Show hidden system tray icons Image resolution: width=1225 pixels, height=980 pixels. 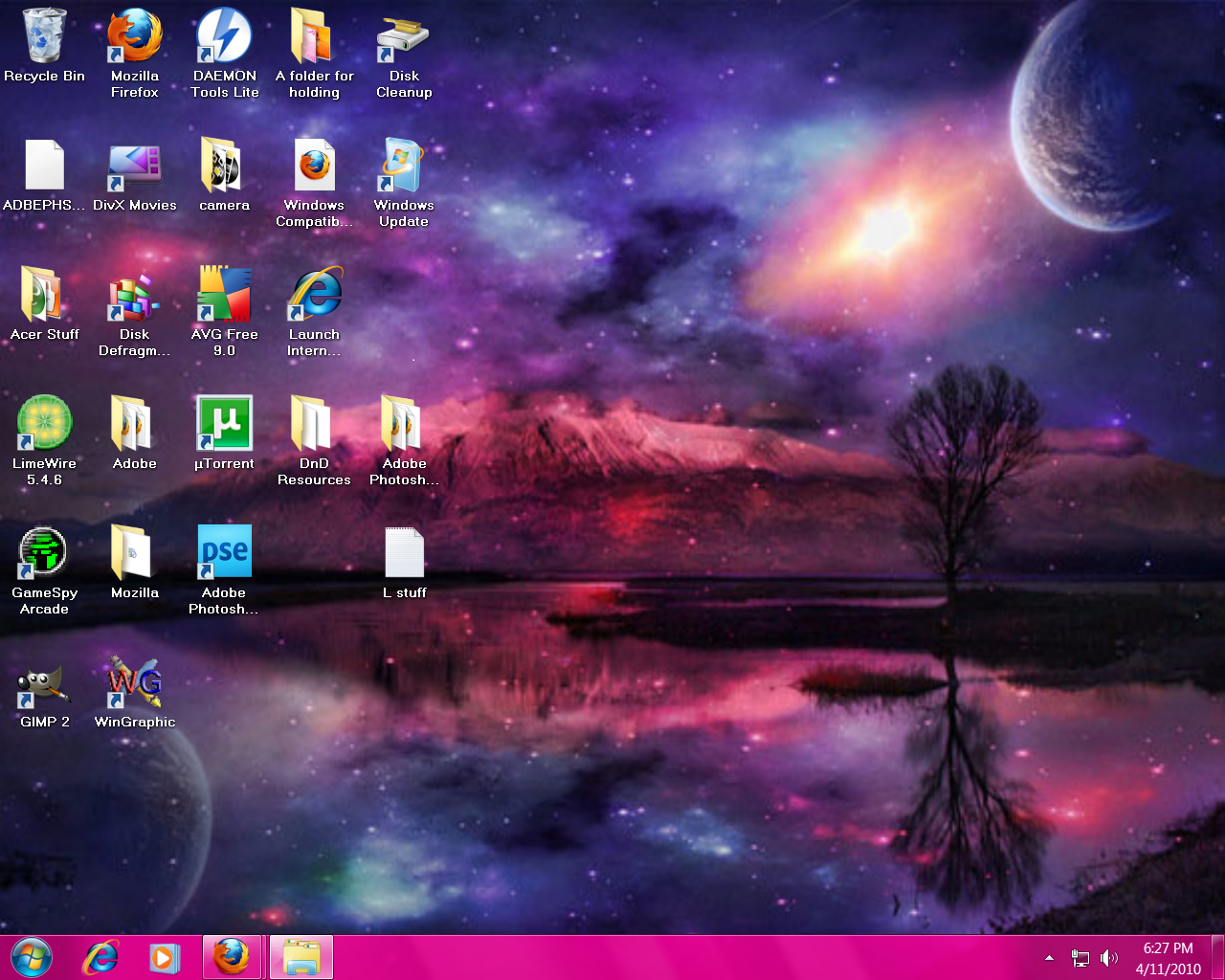[1049, 957]
